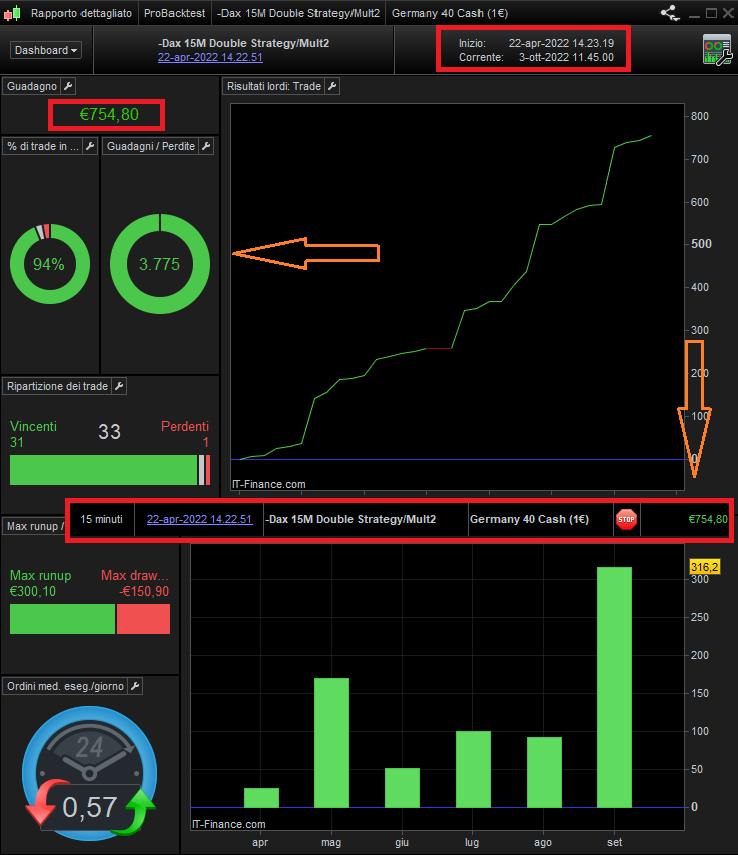Image resolution: width=738 pixels, height=855 pixels.
Task: Open the Dashboard dropdown
Action: click(46, 50)
